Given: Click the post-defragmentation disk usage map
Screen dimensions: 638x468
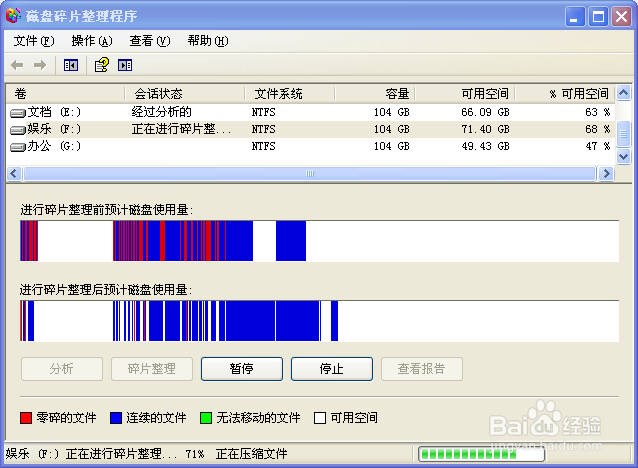Looking at the screenshot, I should [x=319, y=321].
